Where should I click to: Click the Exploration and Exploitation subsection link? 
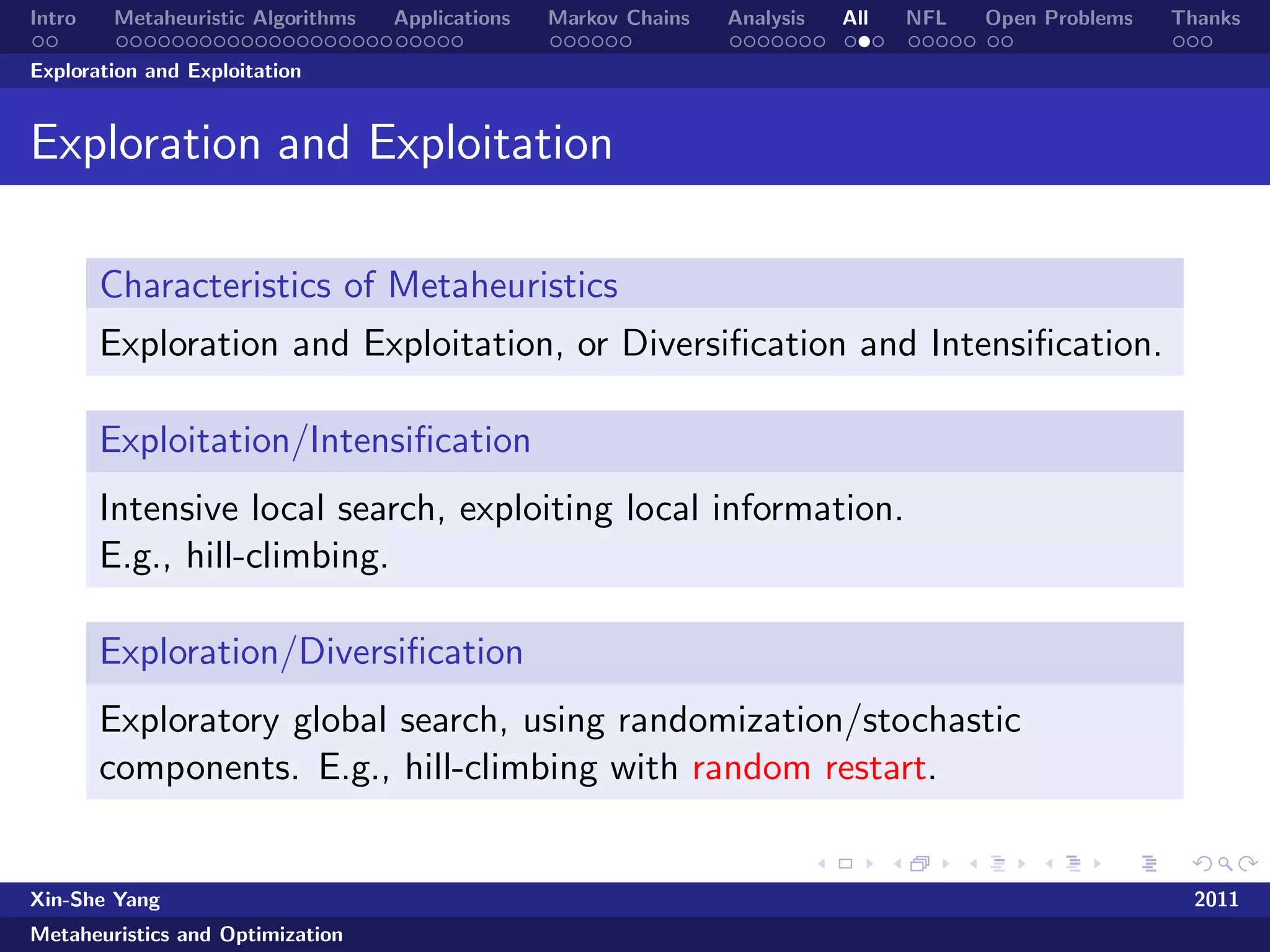point(166,71)
